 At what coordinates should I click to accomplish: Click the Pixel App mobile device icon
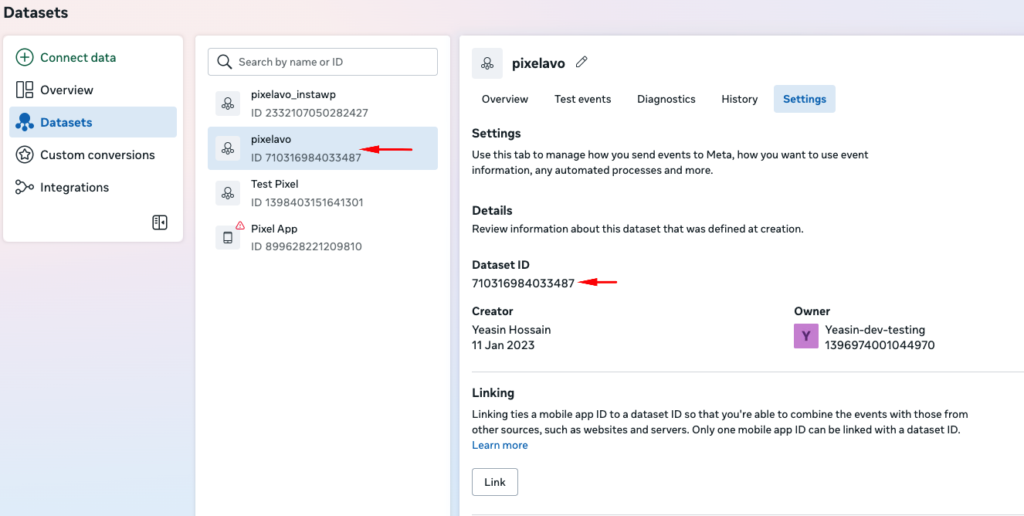click(x=228, y=238)
